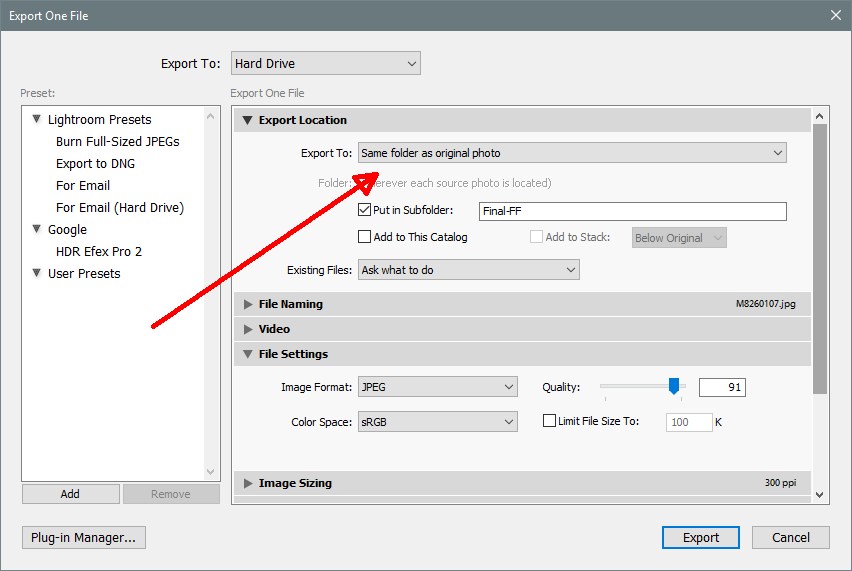852x571 pixels.
Task: Enable Add to This Catalog checkbox
Action: 365,237
